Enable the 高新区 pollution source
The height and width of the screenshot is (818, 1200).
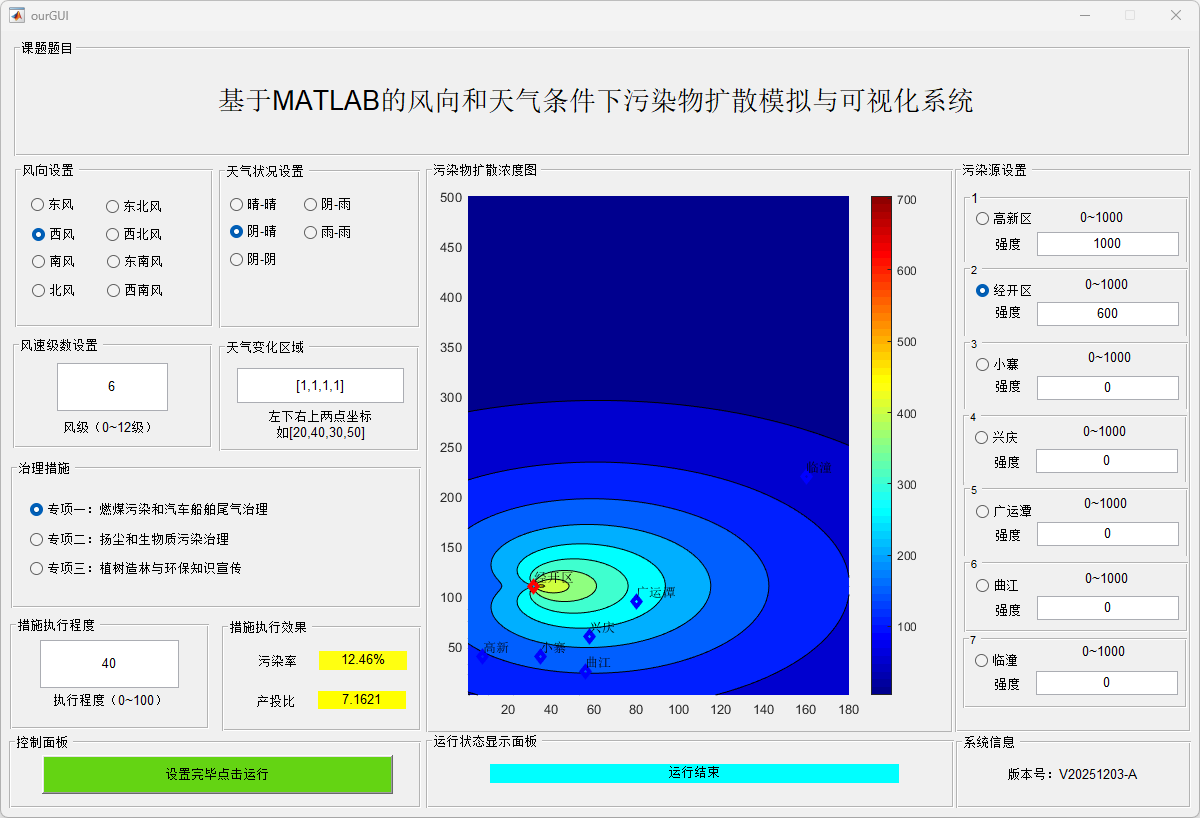[x=982, y=218]
